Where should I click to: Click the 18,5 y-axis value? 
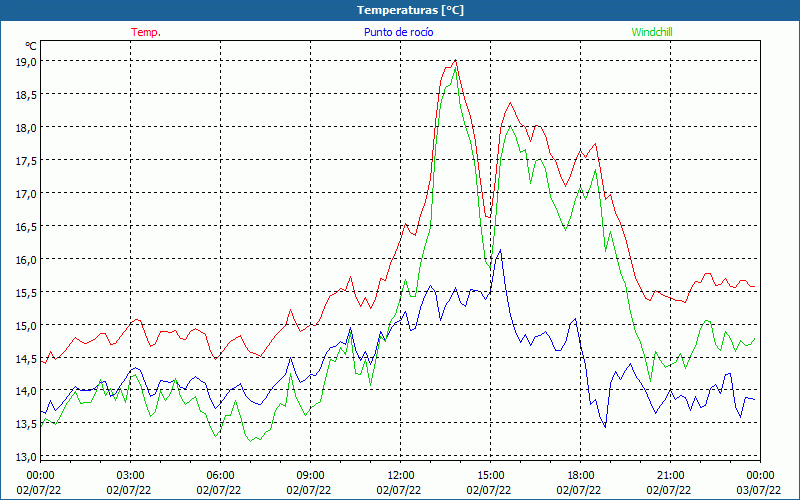(26, 94)
